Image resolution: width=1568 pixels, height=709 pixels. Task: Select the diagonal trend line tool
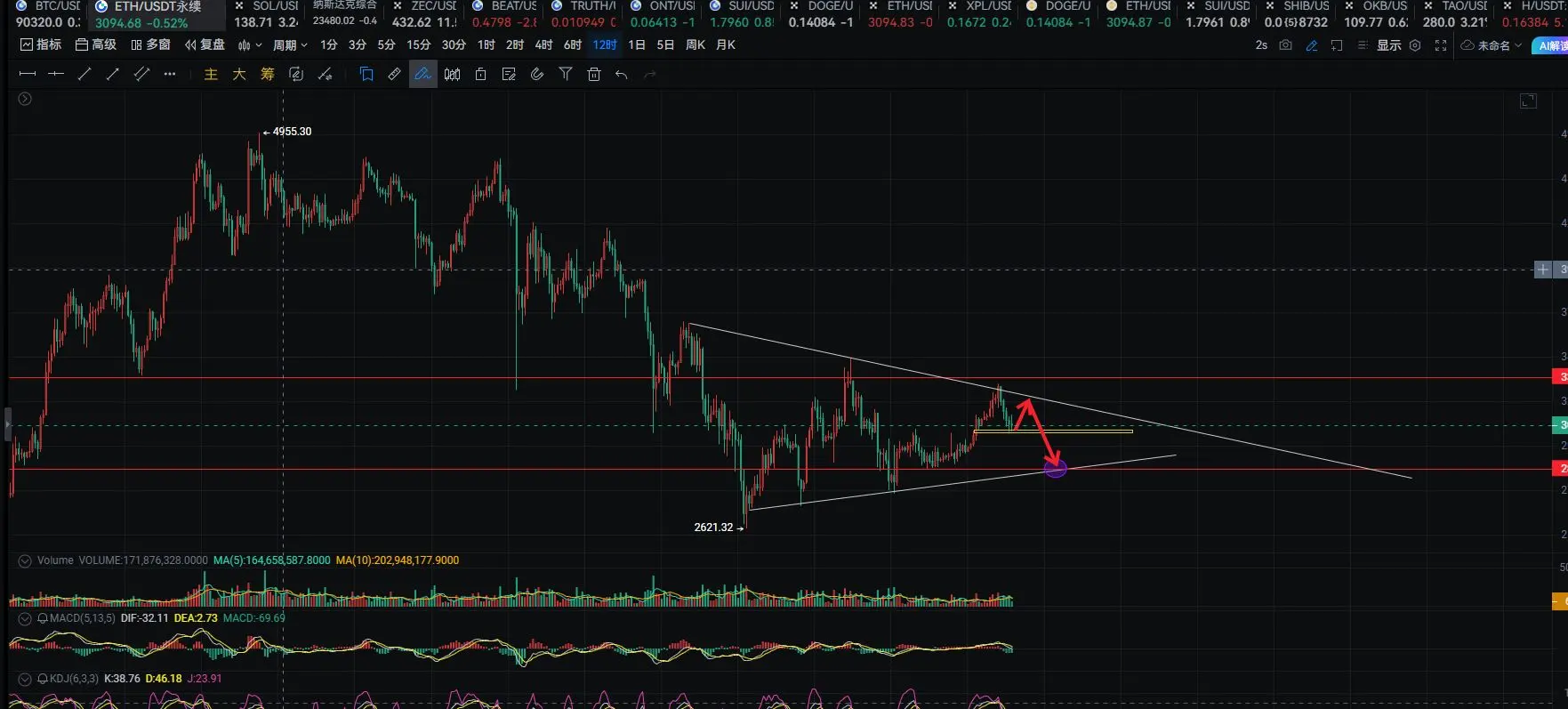click(x=84, y=75)
